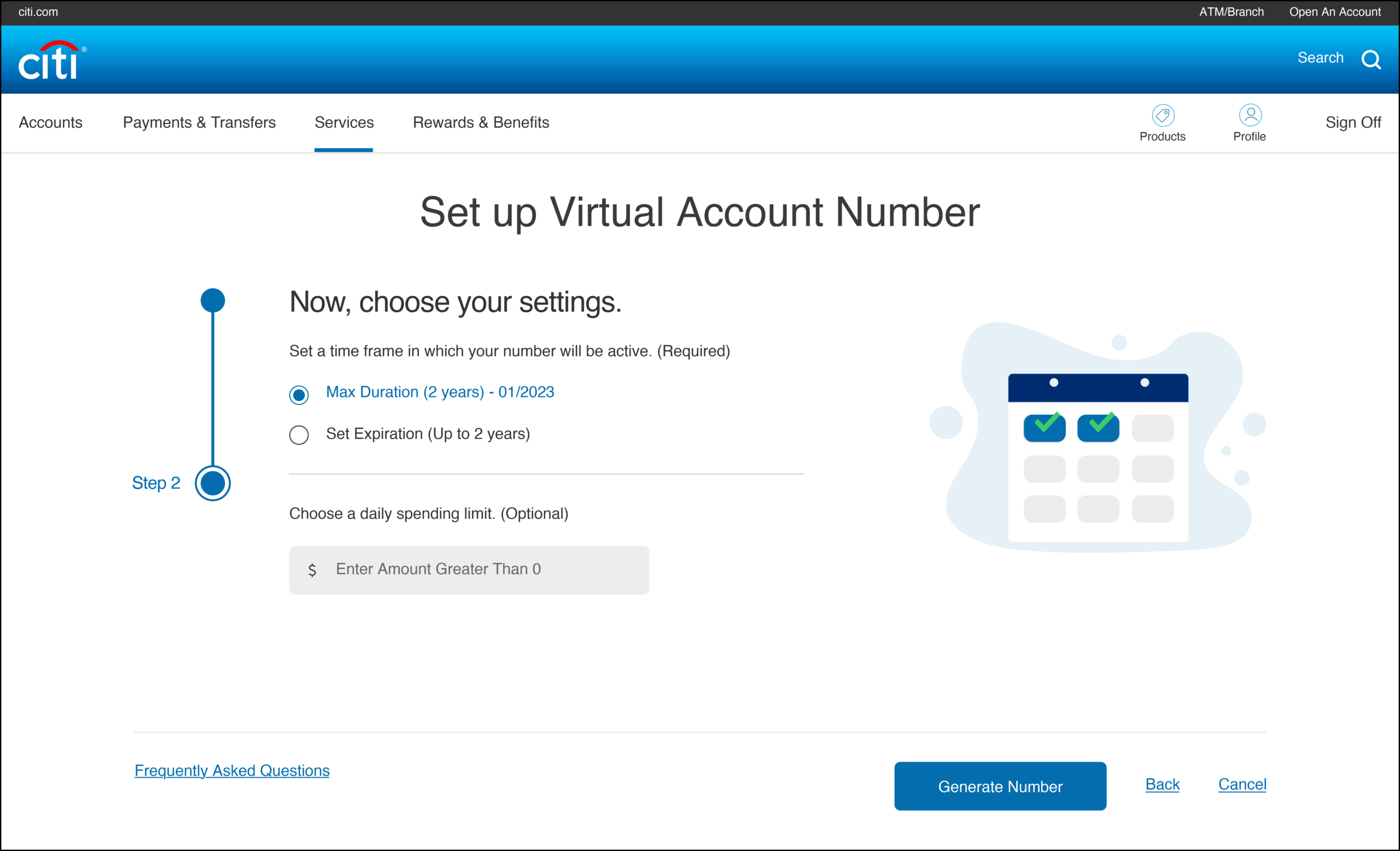Open Frequently Asked Questions link
This screenshot has width=1400, height=851.
232,771
